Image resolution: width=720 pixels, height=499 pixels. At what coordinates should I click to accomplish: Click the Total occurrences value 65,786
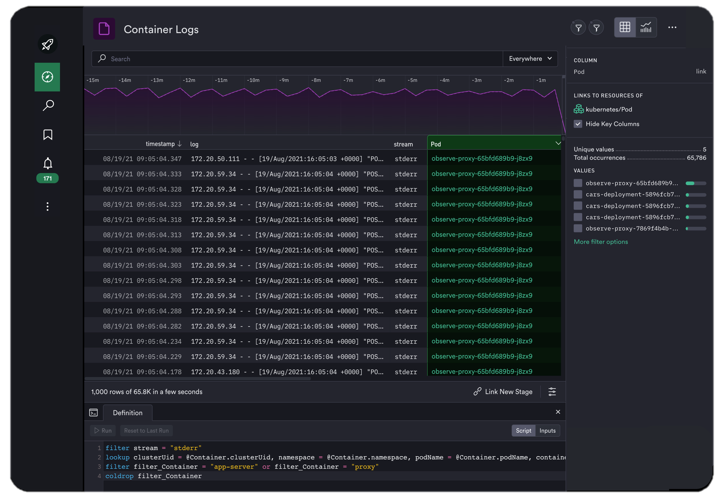coord(696,157)
